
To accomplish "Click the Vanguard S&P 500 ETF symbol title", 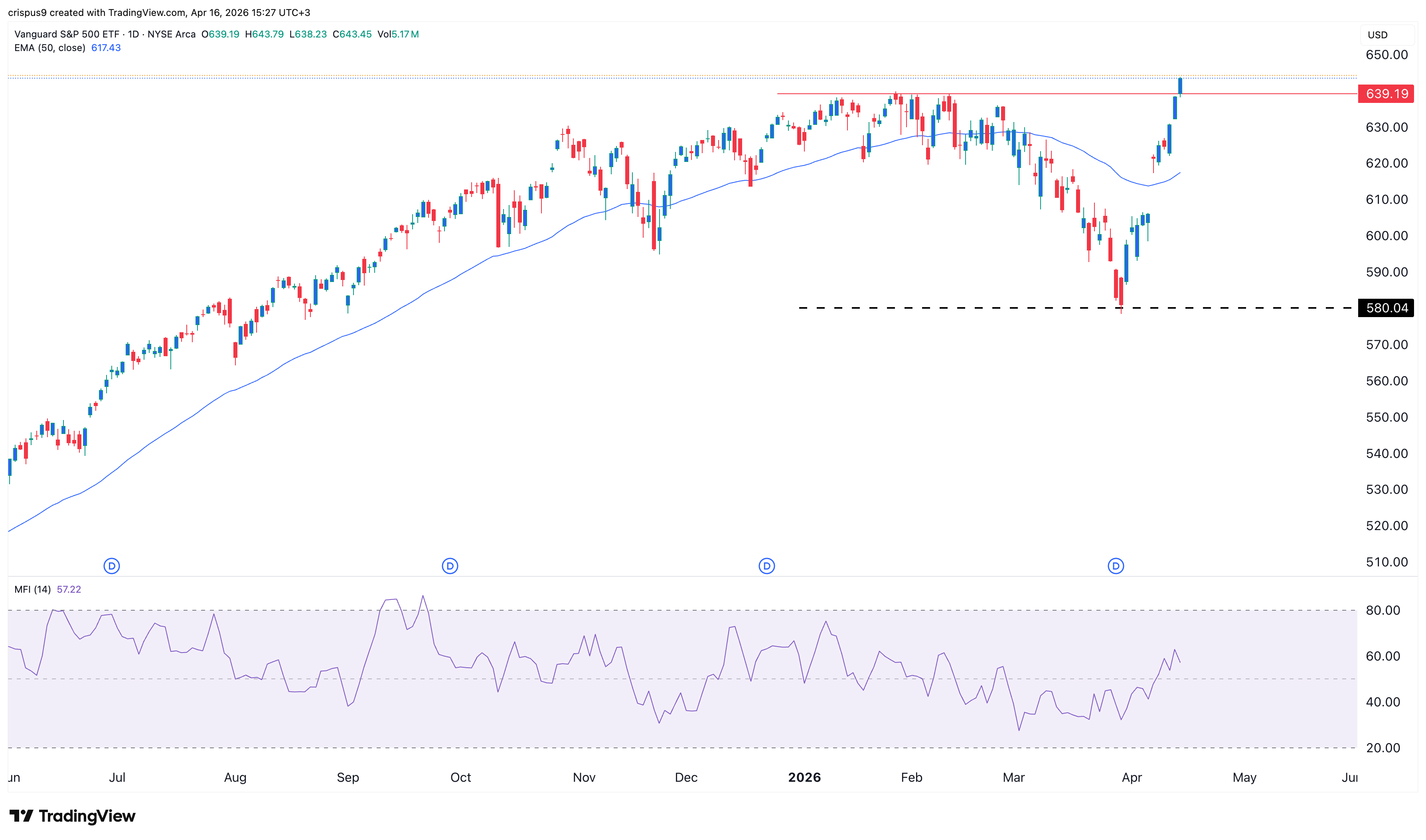I will (67, 34).
